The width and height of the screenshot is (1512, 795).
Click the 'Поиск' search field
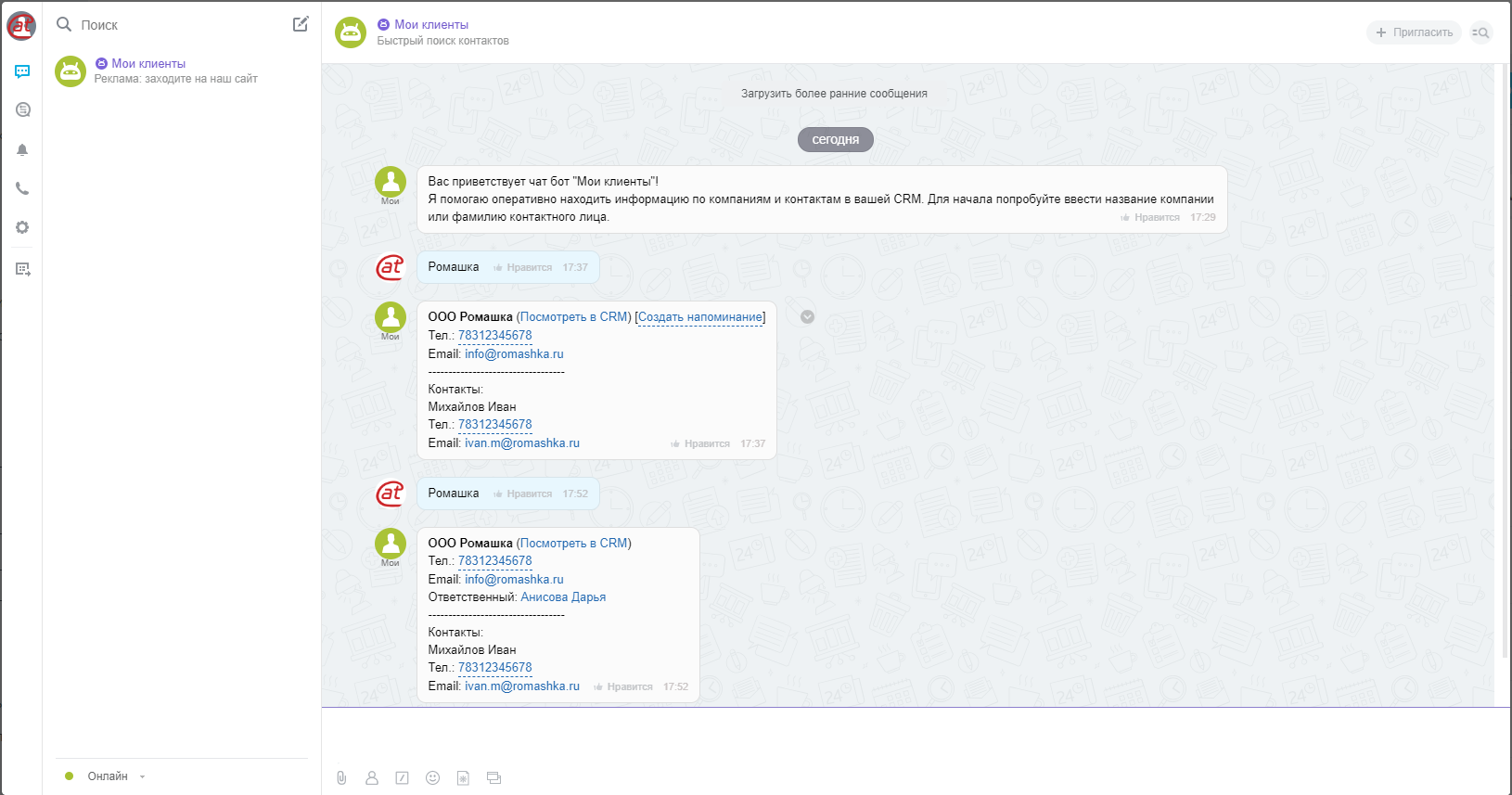(x=167, y=25)
